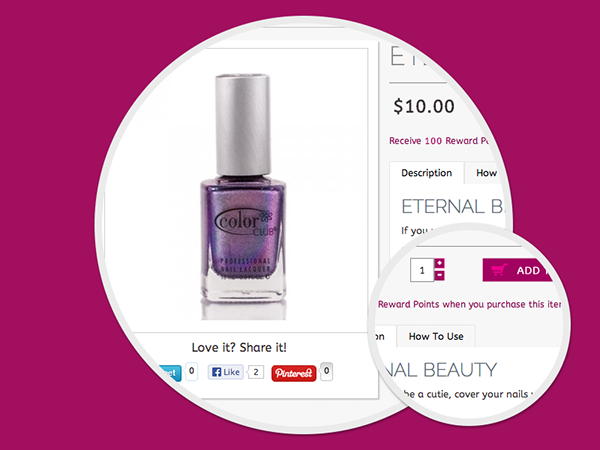Click the shopping cart icon on Add button
This screenshot has height=450, width=600.
pyautogui.click(x=499, y=270)
